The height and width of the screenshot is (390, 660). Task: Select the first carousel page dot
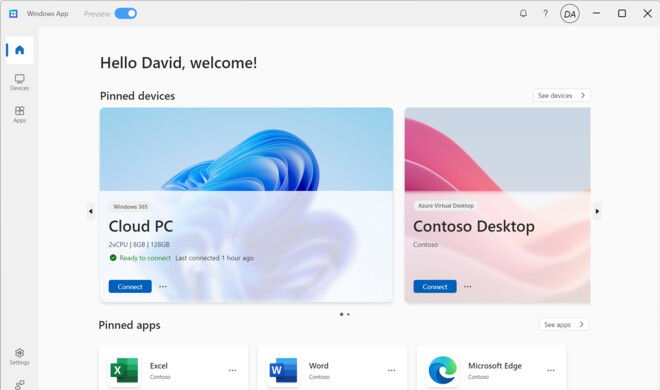[x=341, y=314]
